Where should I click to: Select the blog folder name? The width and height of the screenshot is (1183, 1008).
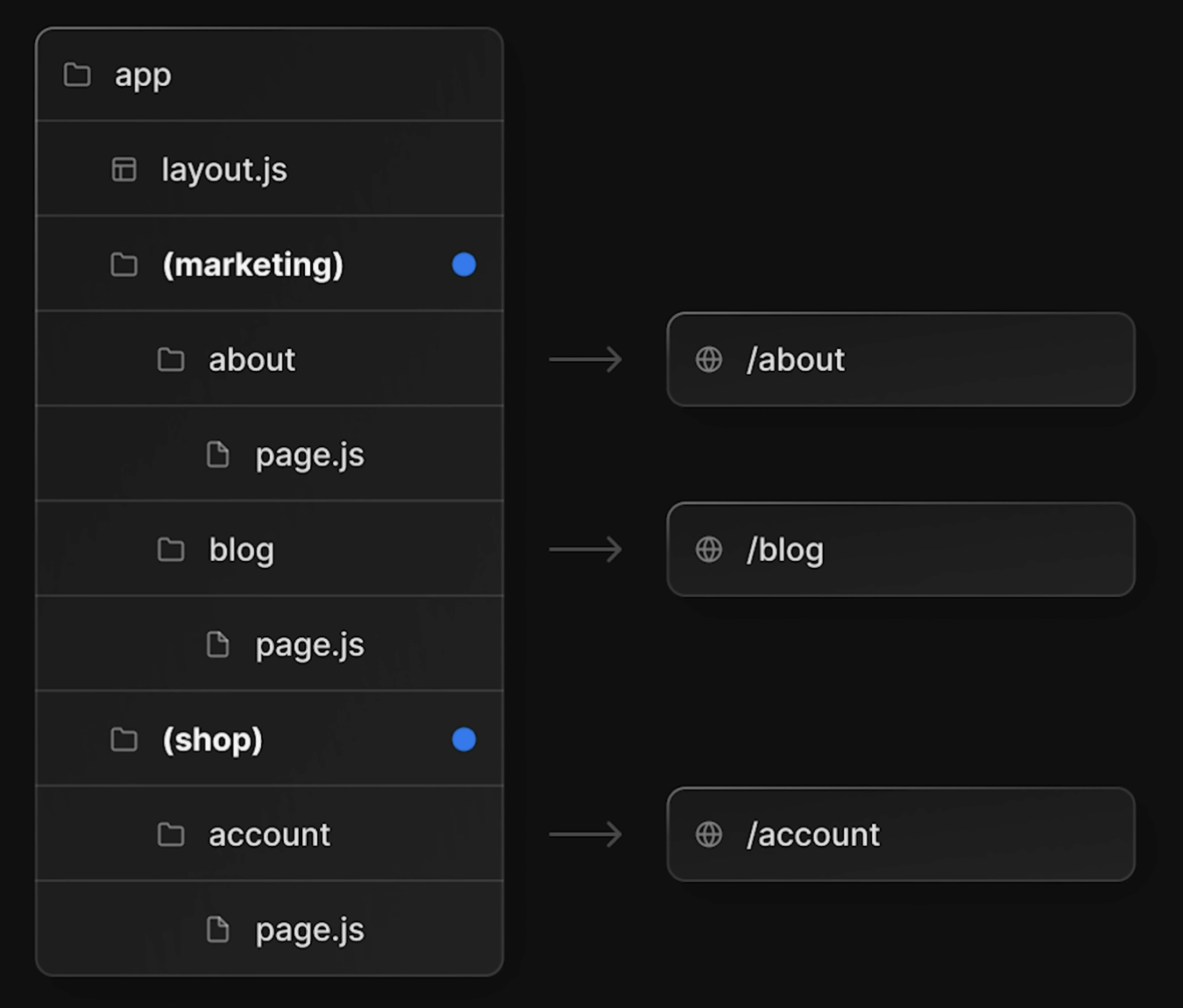click(x=241, y=550)
